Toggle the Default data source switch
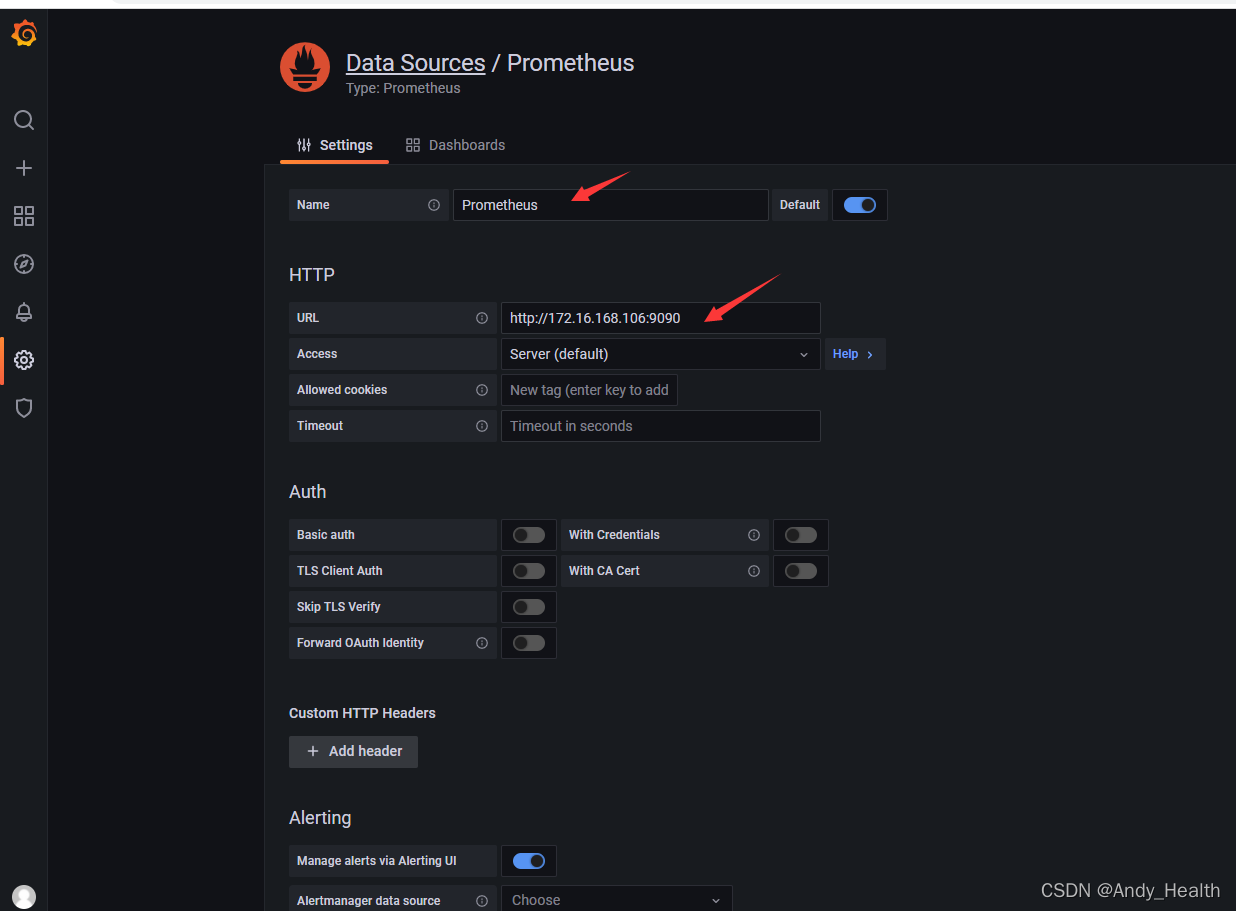Image resolution: width=1236 pixels, height=911 pixels. point(860,205)
